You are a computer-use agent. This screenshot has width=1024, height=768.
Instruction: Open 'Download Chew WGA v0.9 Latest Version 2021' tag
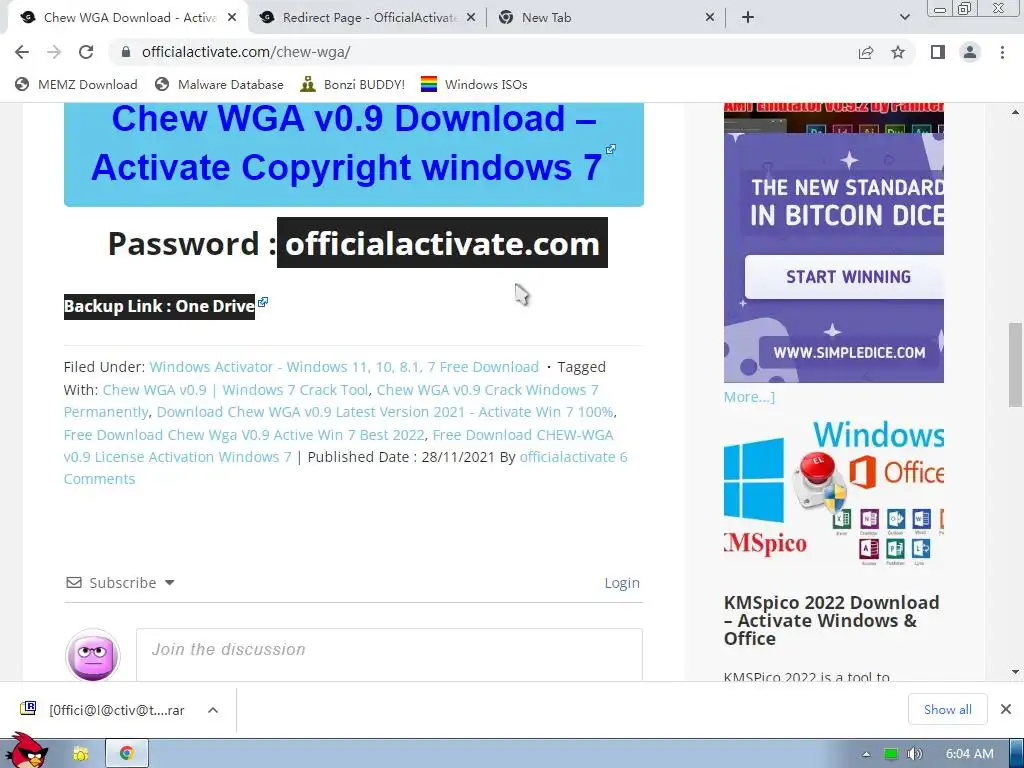pos(385,412)
